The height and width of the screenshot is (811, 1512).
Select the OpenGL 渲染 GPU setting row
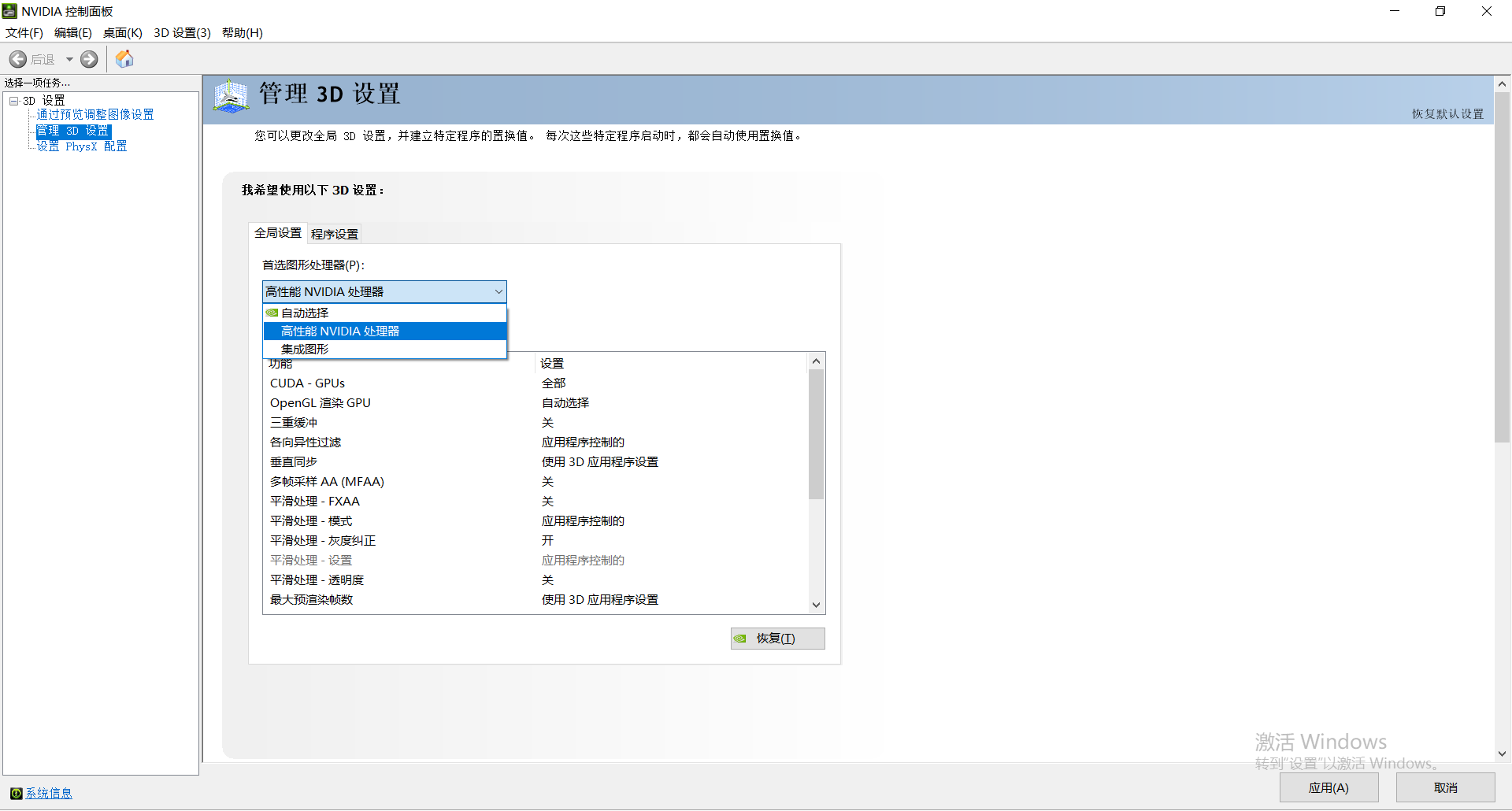pos(535,403)
